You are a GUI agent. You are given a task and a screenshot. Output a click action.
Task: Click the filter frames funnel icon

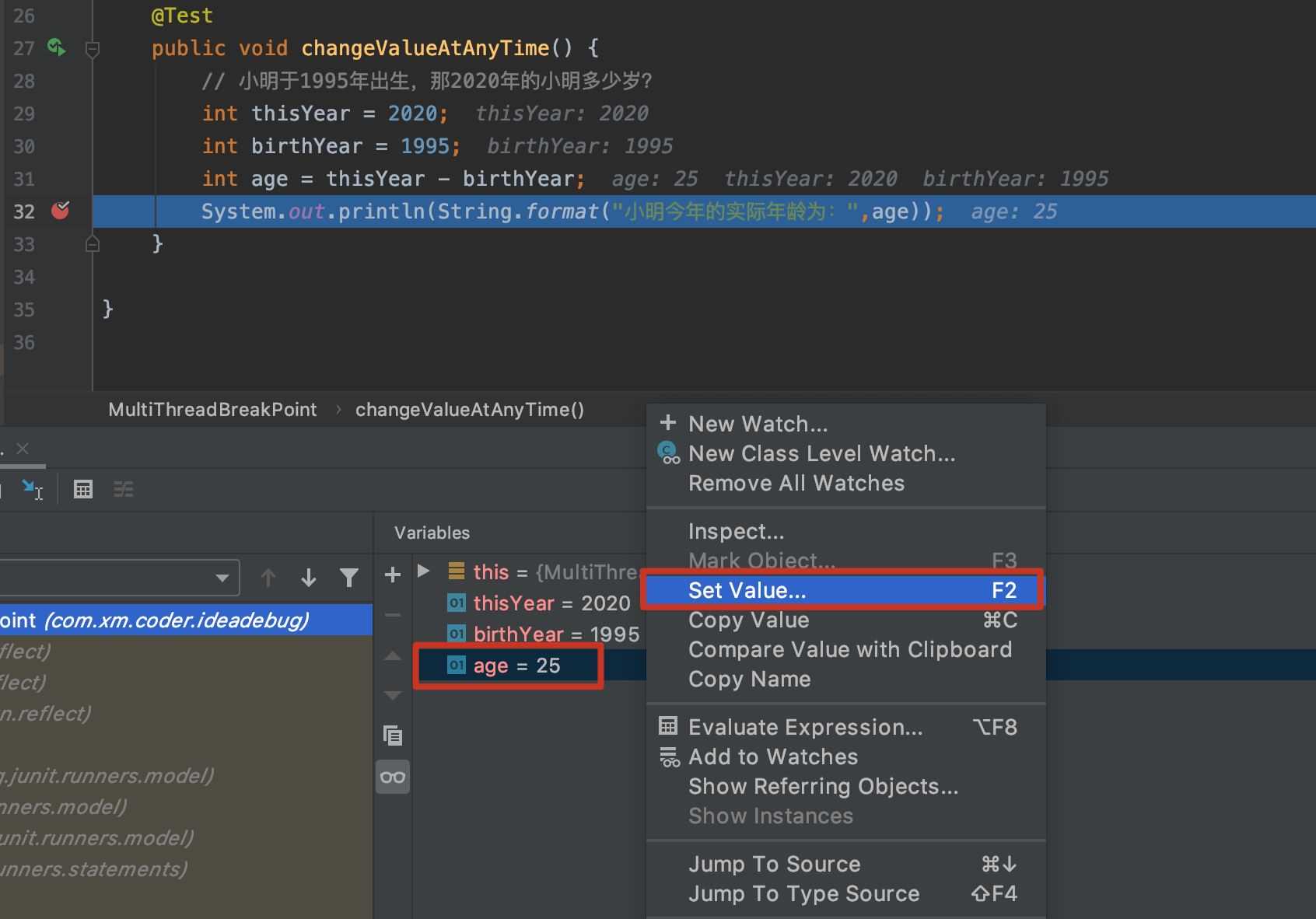[349, 578]
